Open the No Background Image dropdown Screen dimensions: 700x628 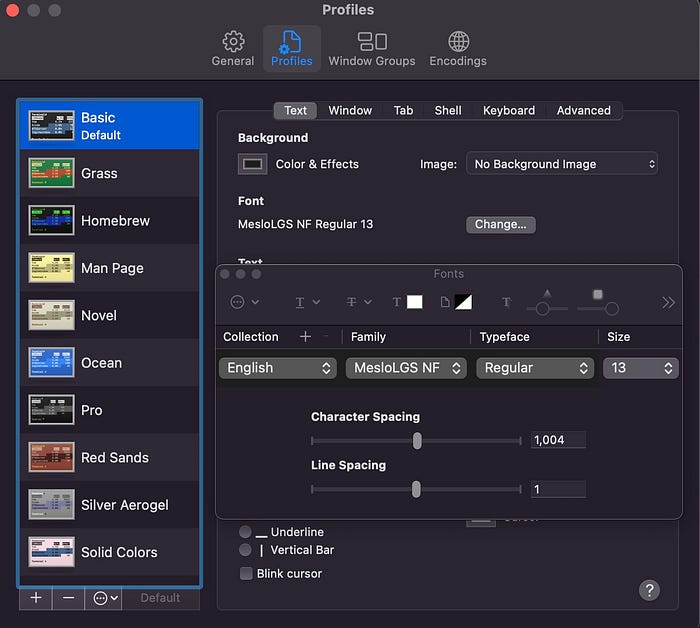(562, 164)
